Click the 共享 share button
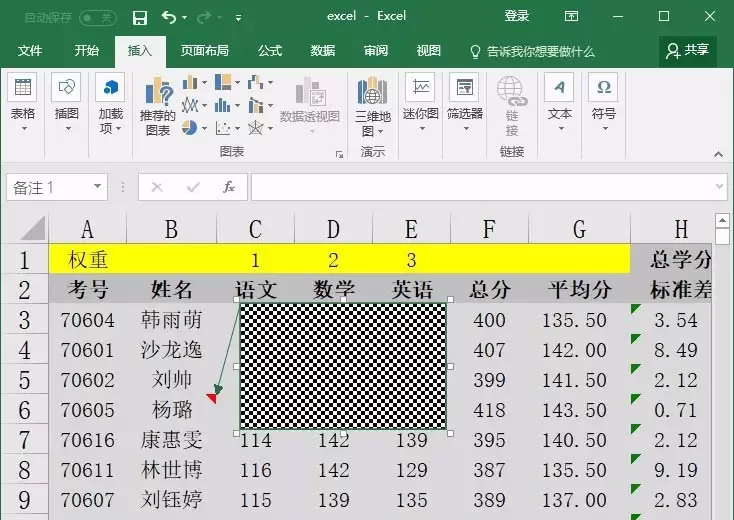 pyautogui.click(x=688, y=51)
